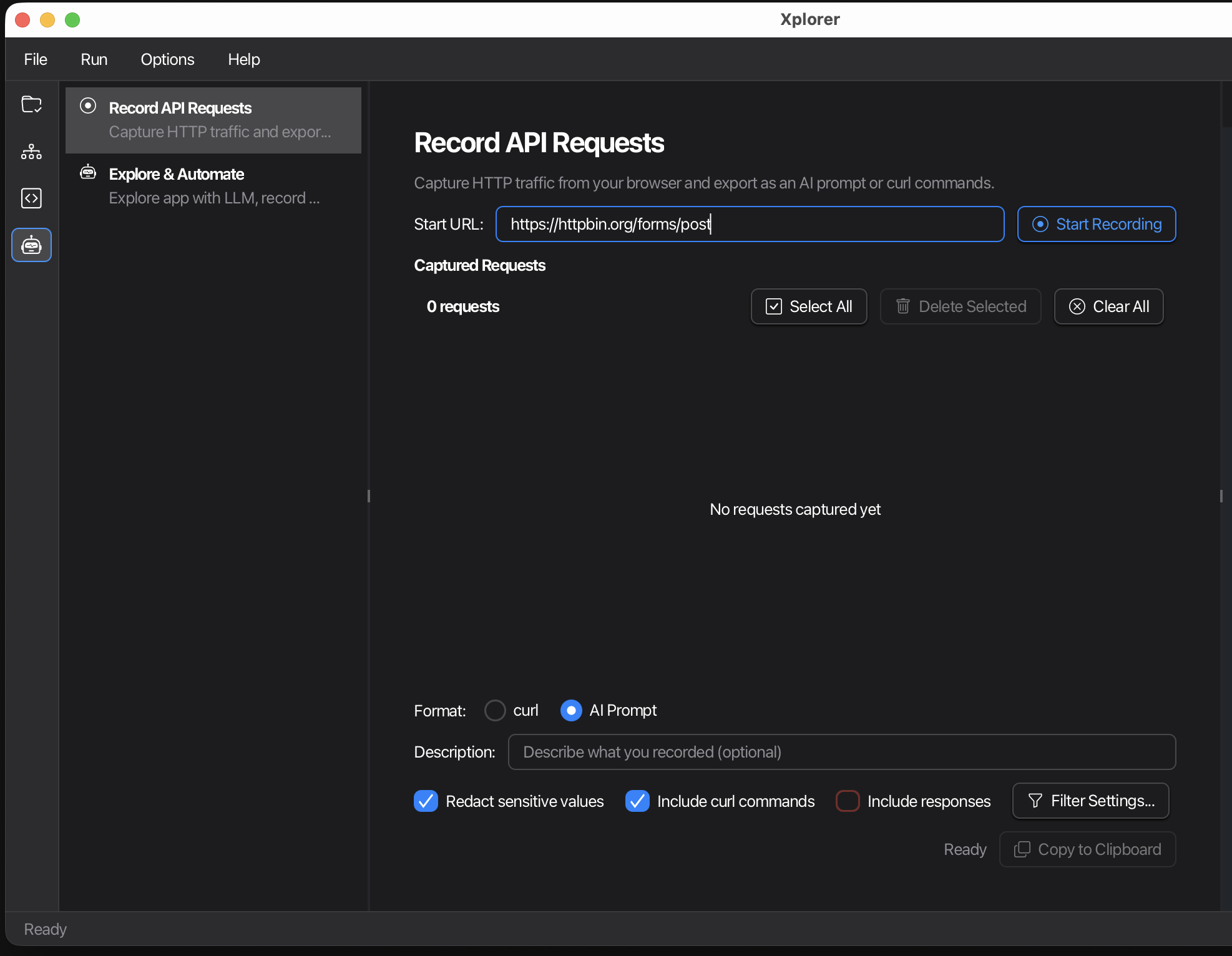Screen dimensions: 1232x956
Task: Open the code brackets sidebar icon
Action: [31, 198]
